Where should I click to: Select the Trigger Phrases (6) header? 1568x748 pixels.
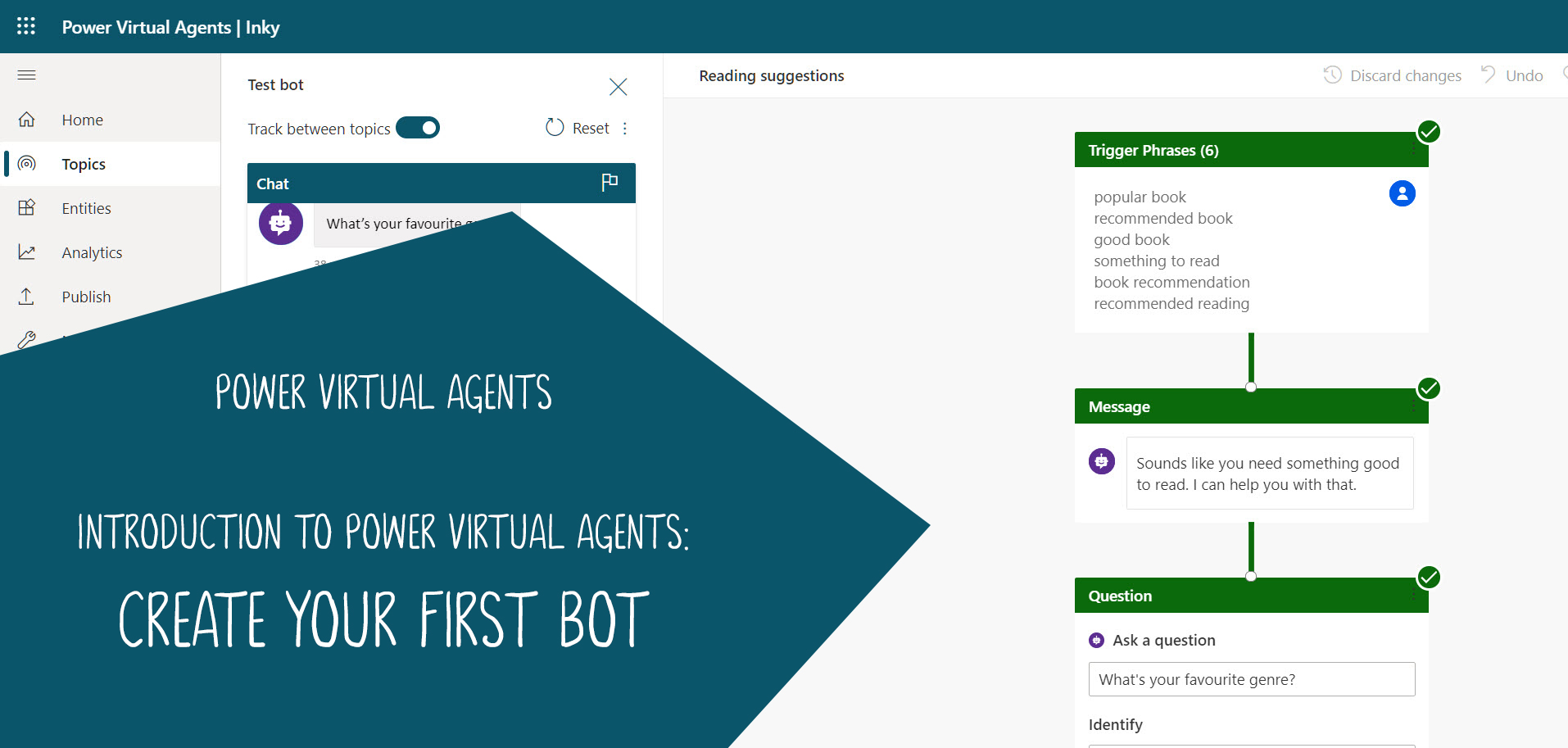click(1252, 150)
